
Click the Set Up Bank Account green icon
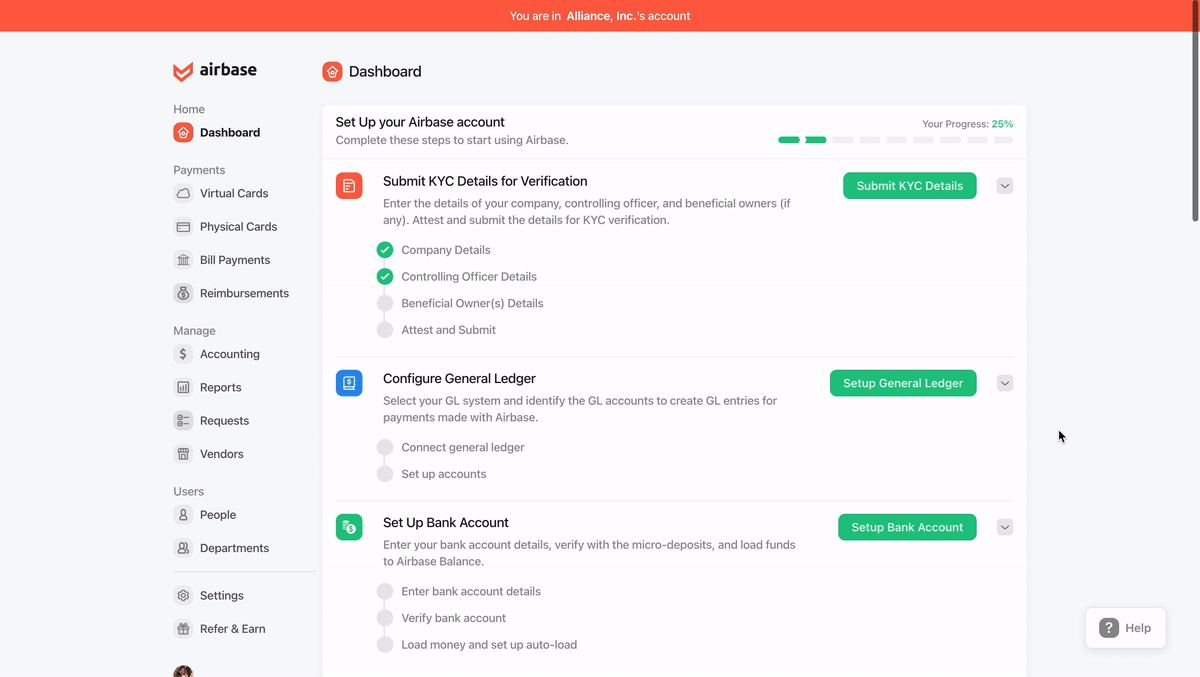pyautogui.click(x=349, y=527)
